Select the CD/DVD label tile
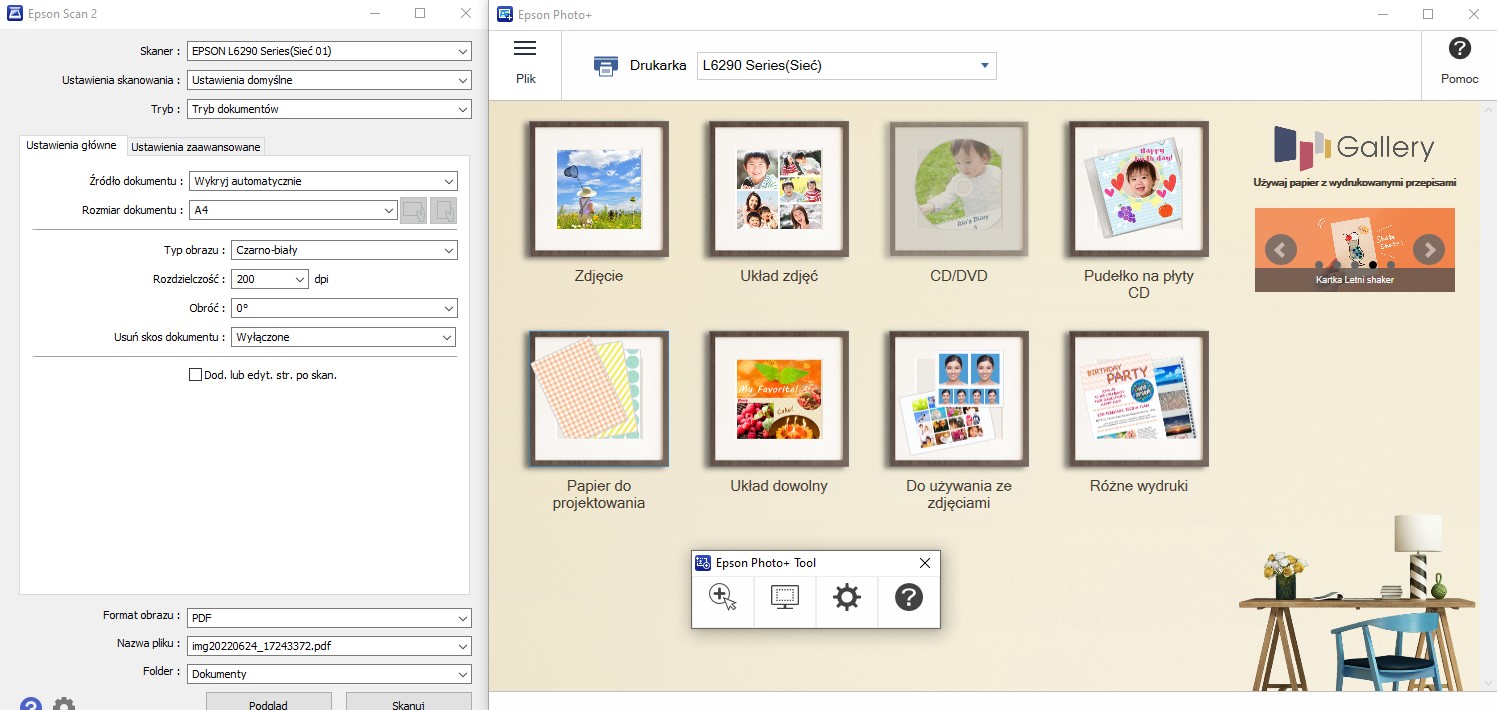Image resolution: width=1497 pixels, height=710 pixels. pos(959,189)
